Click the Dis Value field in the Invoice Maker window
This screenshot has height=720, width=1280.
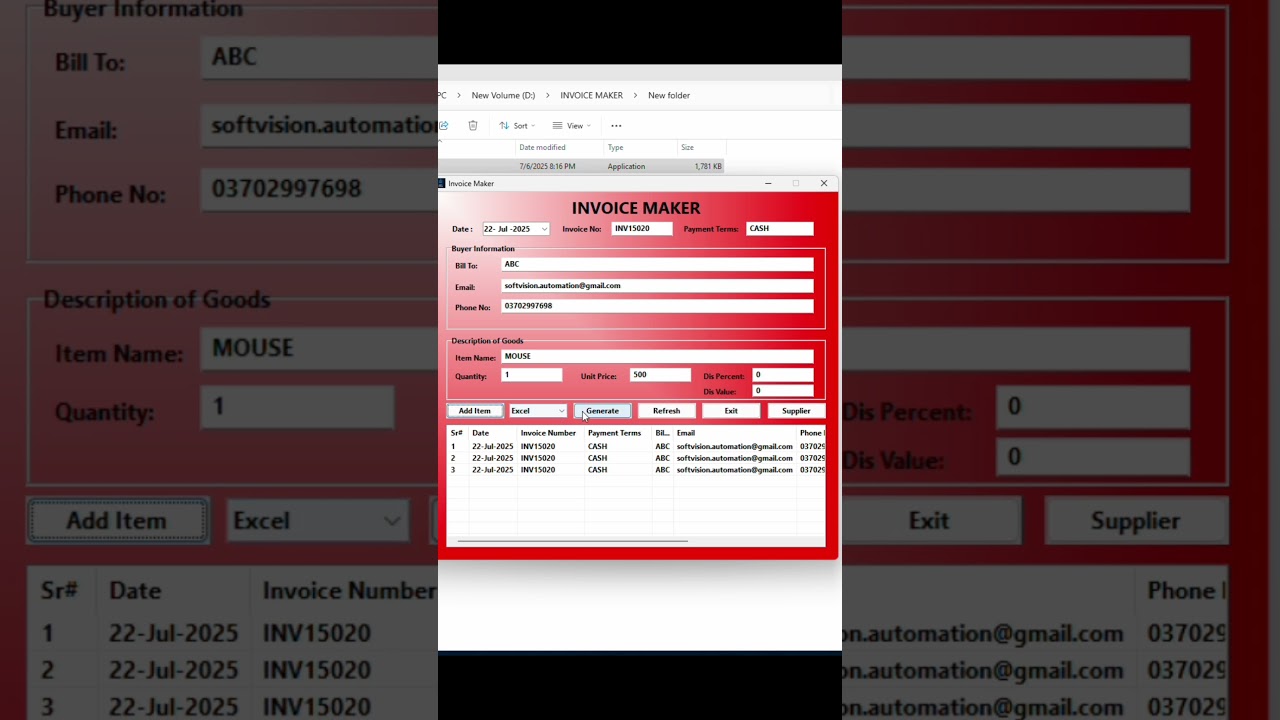click(783, 391)
